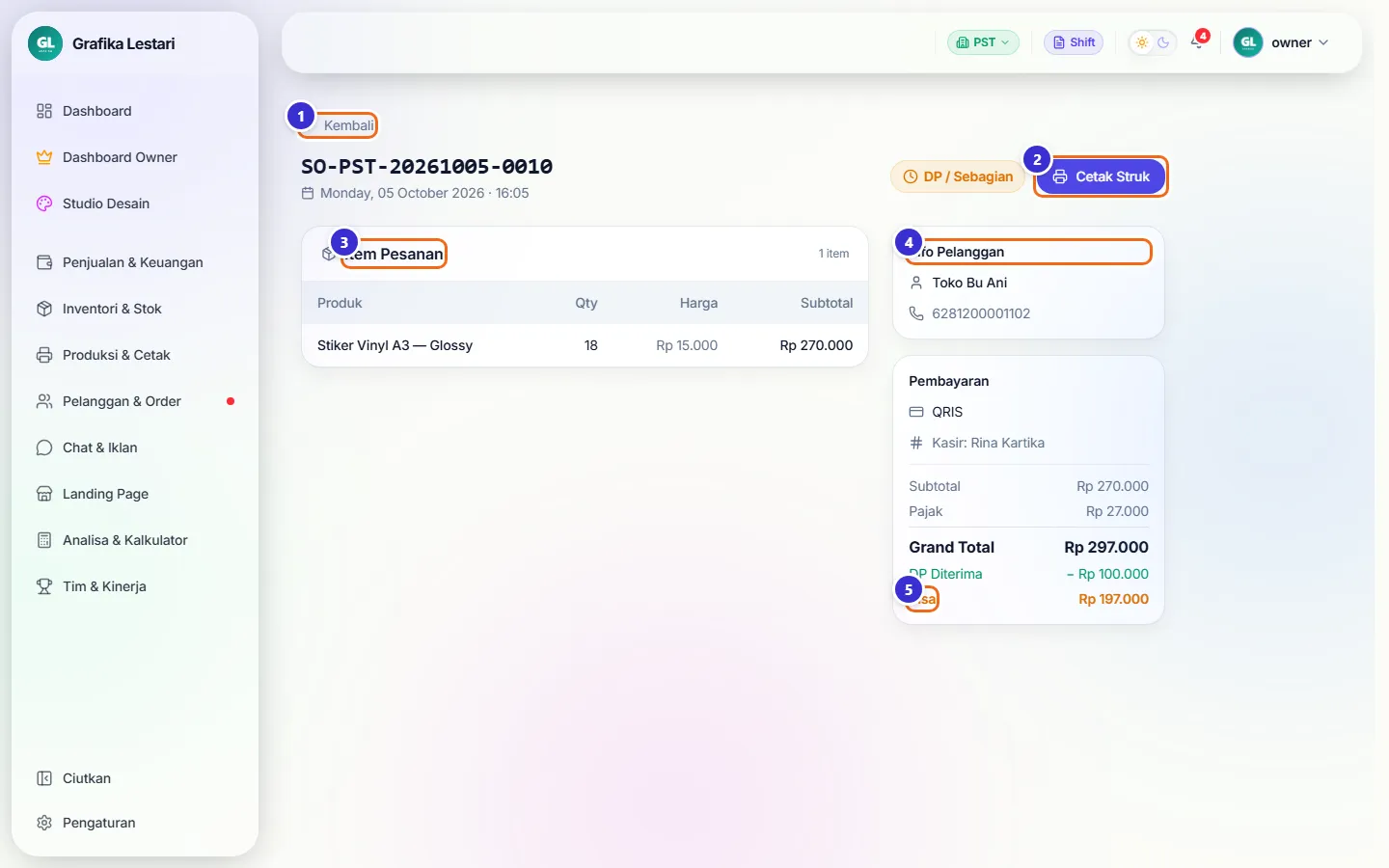Click the hash icon beside Kasir
1389x868 pixels.
[x=916, y=443]
